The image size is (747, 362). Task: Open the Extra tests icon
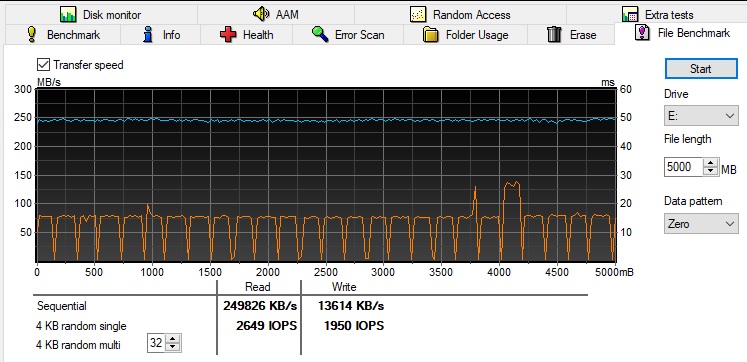(x=630, y=14)
